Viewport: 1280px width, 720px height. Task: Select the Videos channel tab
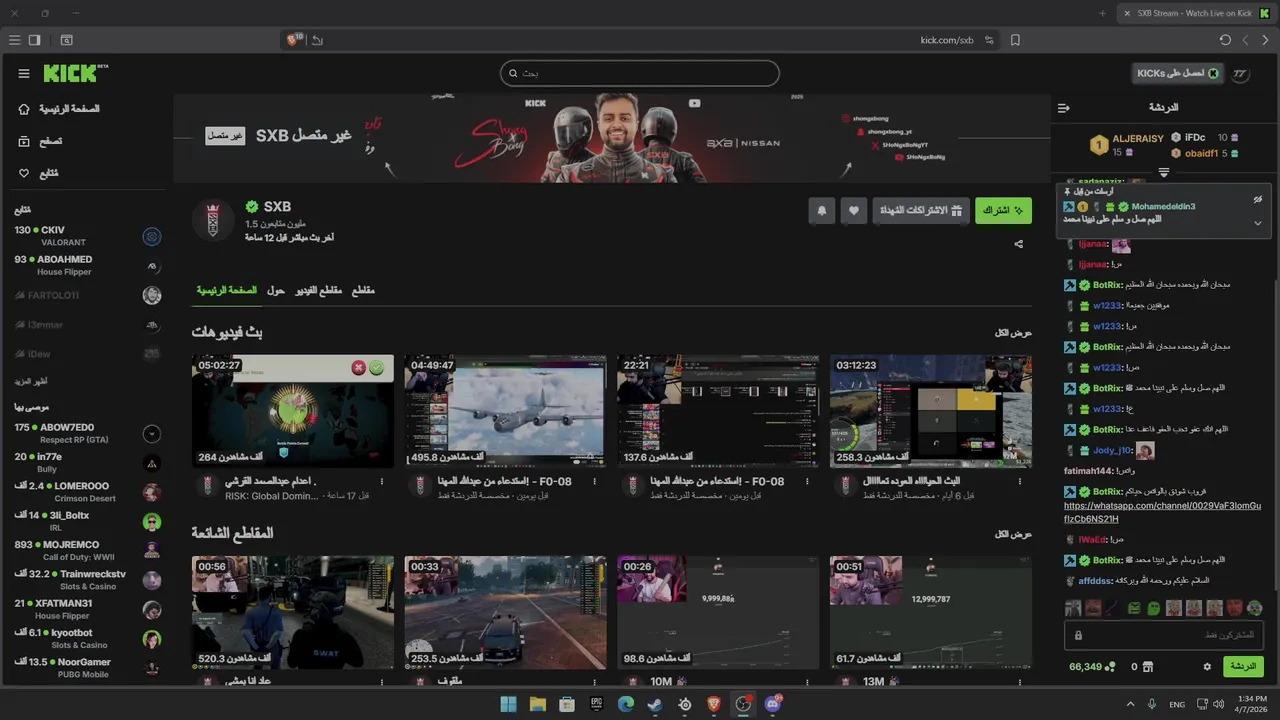tap(317, 290)
